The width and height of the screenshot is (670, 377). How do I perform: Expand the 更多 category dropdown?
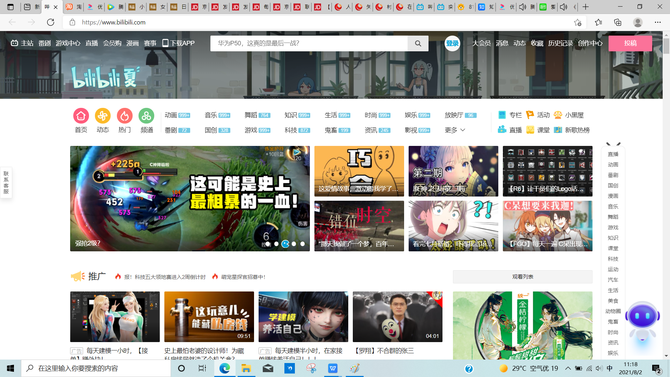pyautogui.click(x=455, y=130)
